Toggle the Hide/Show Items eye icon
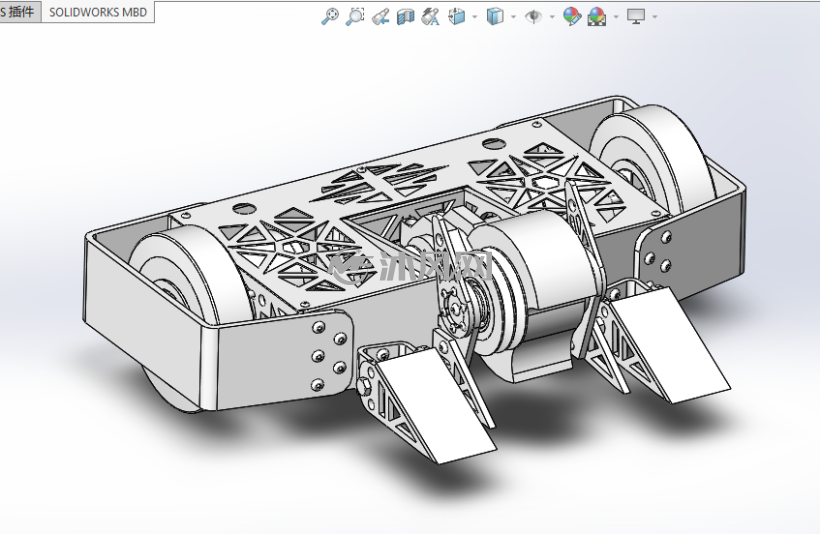 tap(533, 17)
